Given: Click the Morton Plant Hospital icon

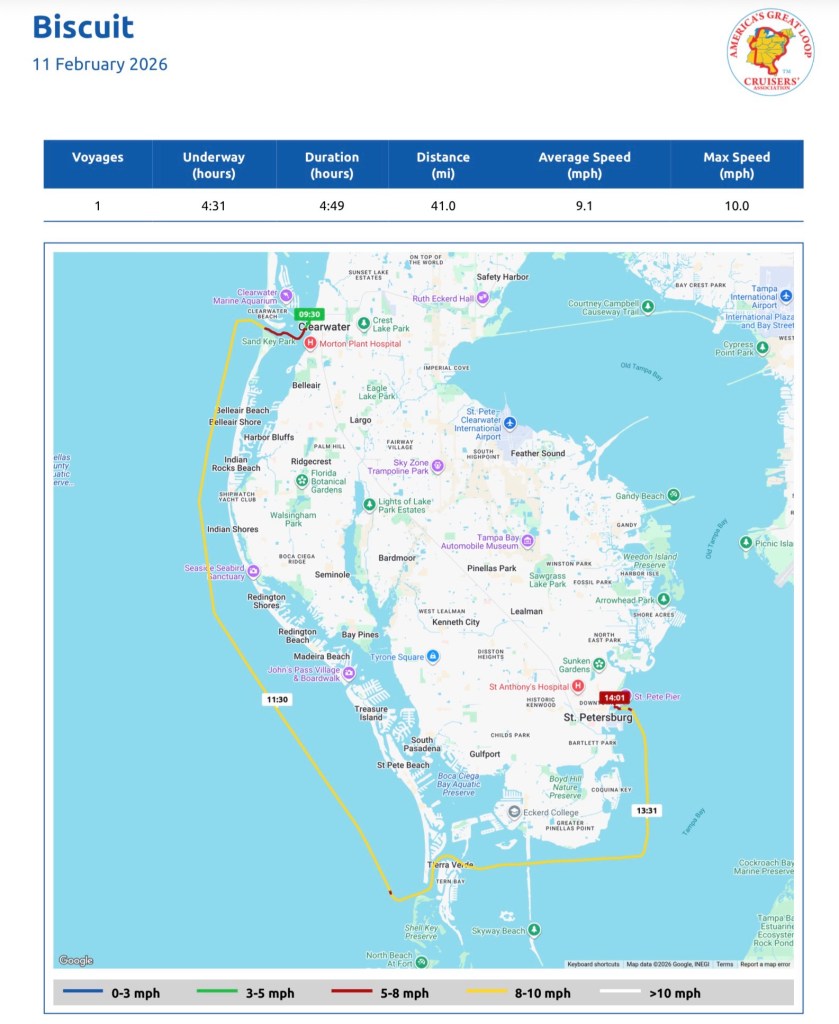Looking at the screenshot, I should (310, 343).
